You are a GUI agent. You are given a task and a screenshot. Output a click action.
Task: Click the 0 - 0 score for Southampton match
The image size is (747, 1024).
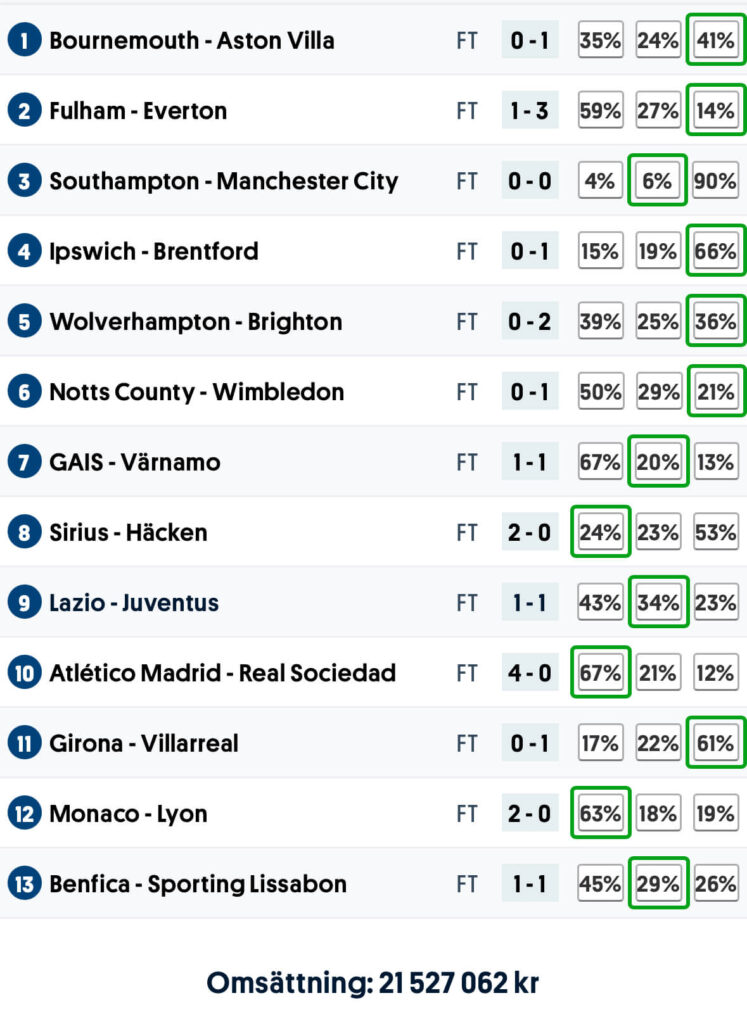(x=530, y=181)
